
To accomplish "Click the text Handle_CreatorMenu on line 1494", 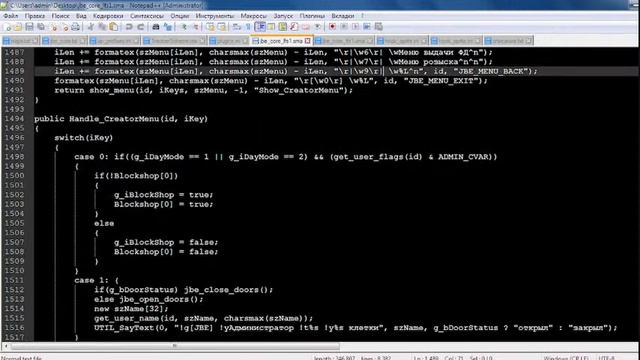I will tap(114, 119).
